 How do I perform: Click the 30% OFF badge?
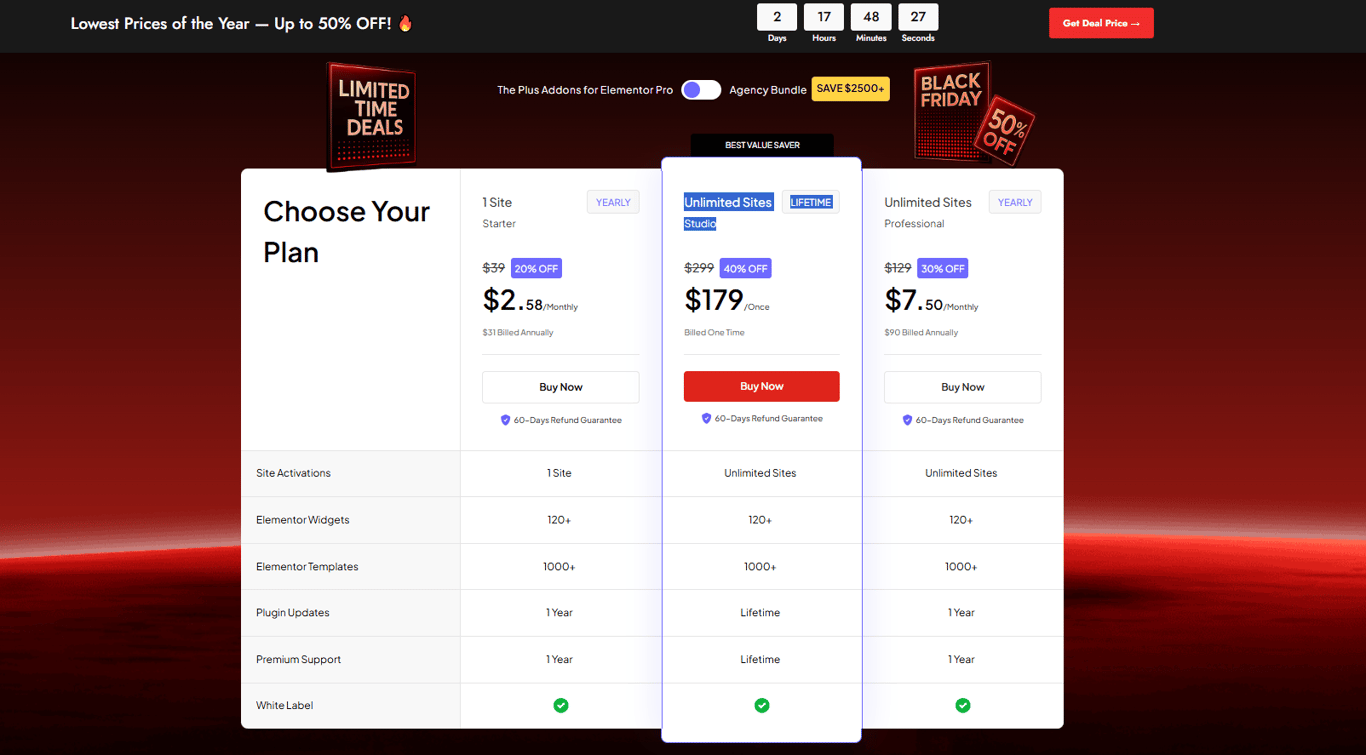[942, 268]
